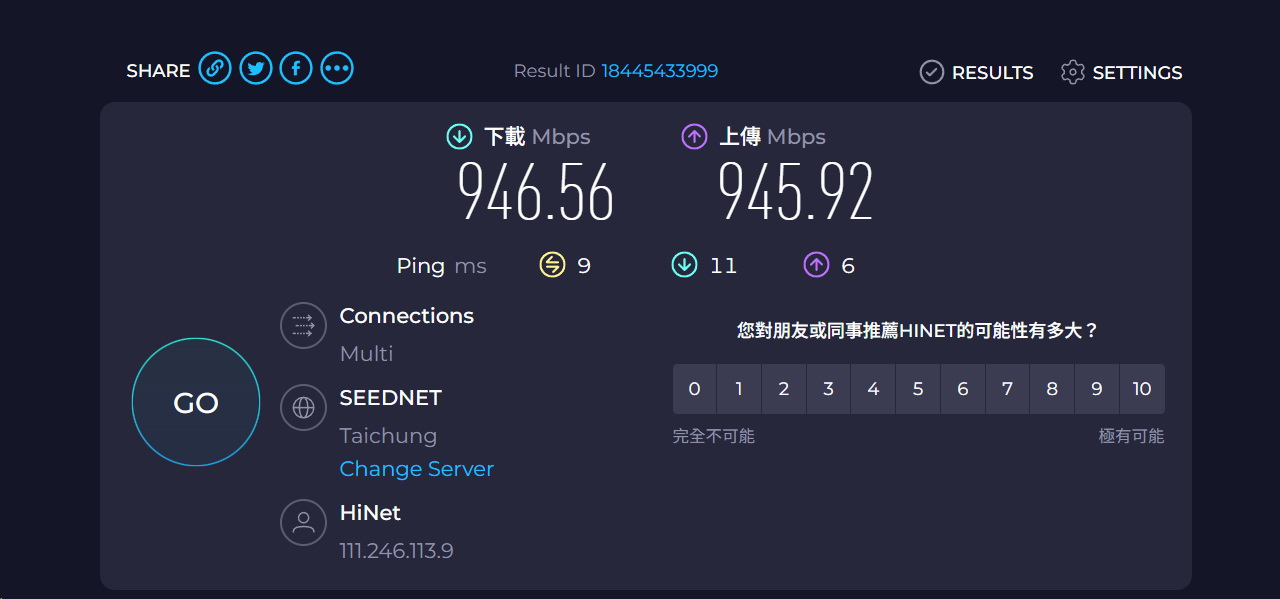The image size is (1280, 599).
Task: Click the SEEDNET globe icon
Action: coord(303,407)
